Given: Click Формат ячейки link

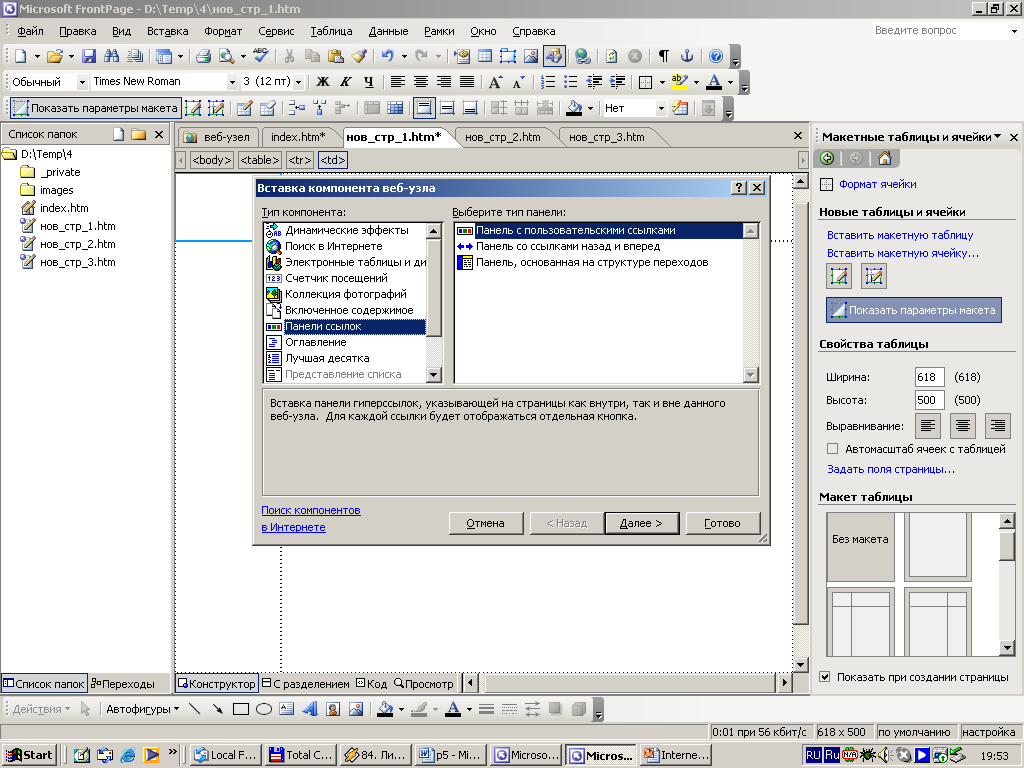Looking at the screenshot, I should [x=877, y=184].
